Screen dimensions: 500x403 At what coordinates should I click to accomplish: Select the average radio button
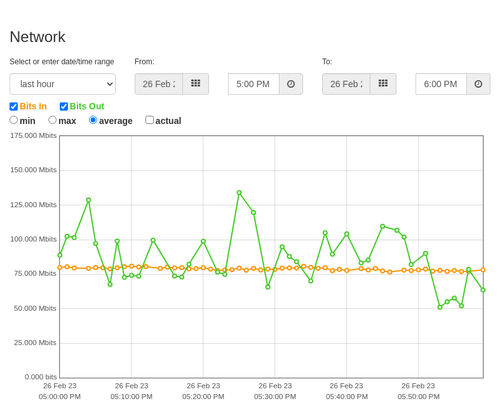(x=93, y=120)
